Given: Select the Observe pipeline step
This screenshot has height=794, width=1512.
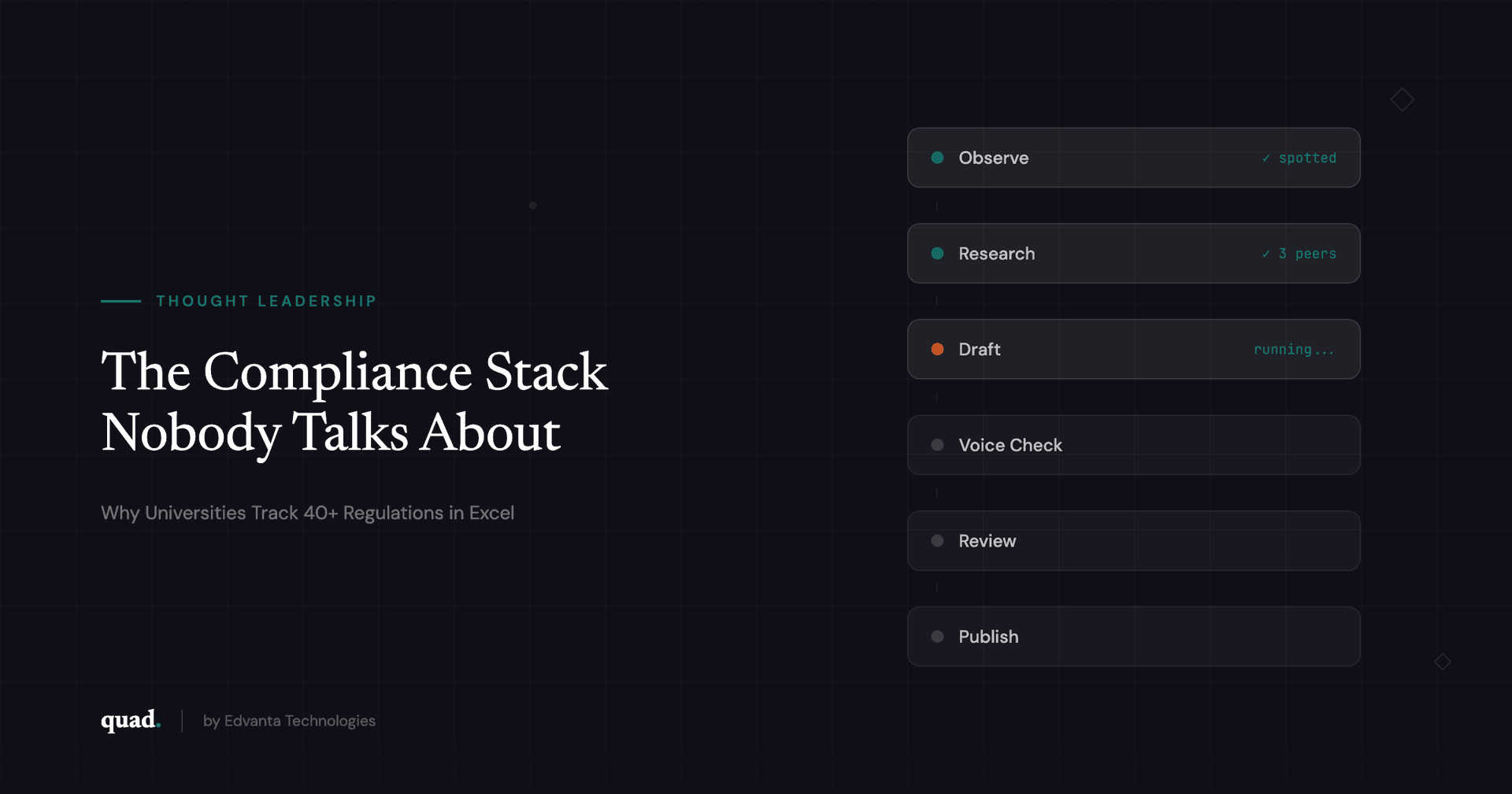Looking at the screenshot, I should pos(1132,158).
